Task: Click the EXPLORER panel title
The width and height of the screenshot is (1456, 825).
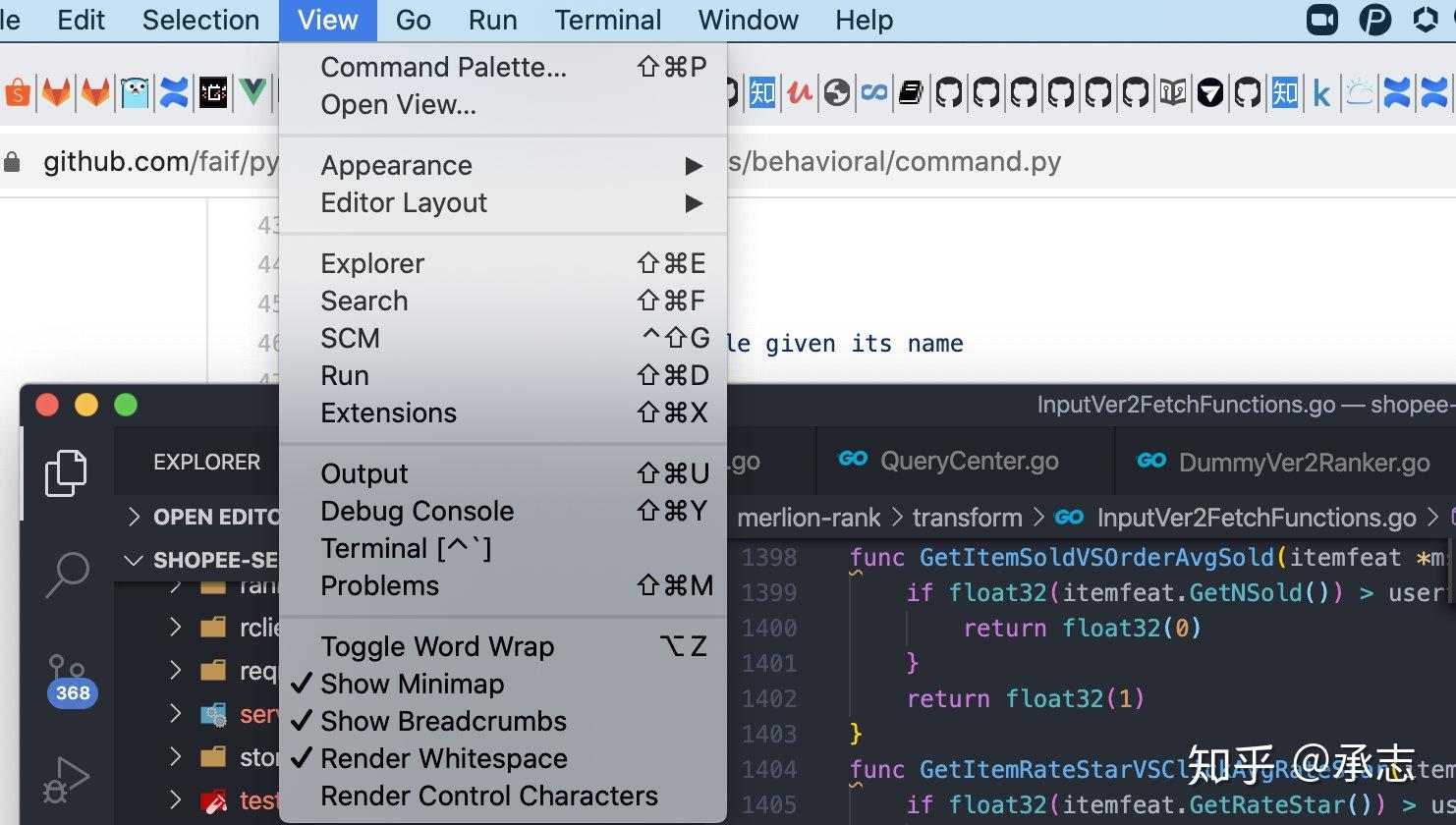Action: click(207, 462)
